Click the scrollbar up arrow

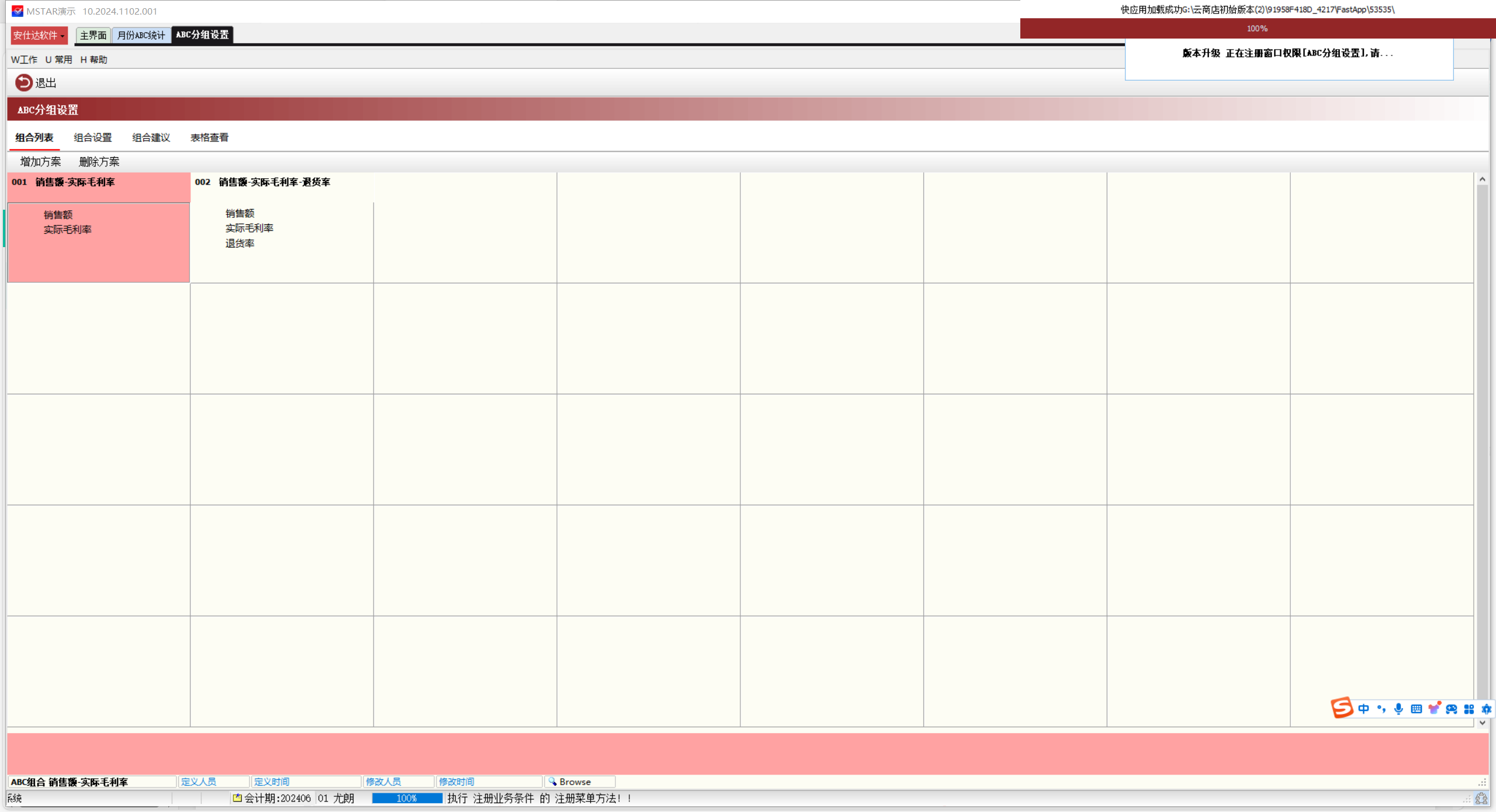(x=1482, y=179)
